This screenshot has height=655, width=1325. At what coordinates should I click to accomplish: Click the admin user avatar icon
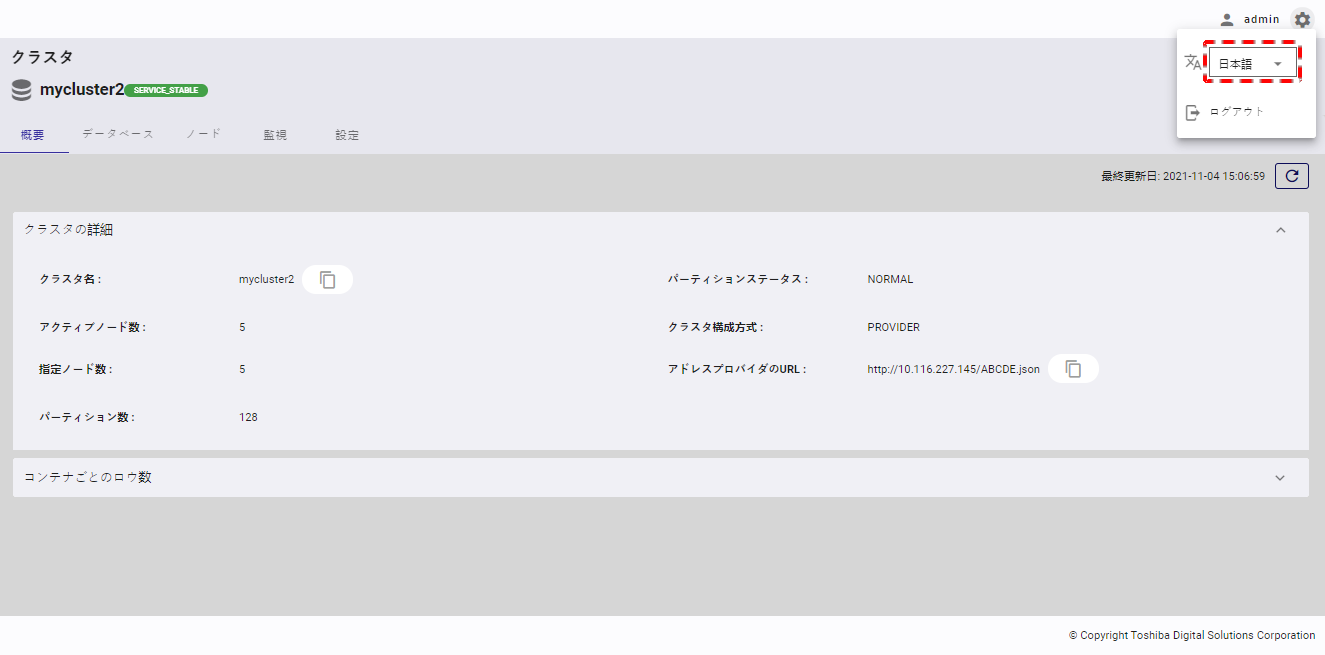(1227, 19)
